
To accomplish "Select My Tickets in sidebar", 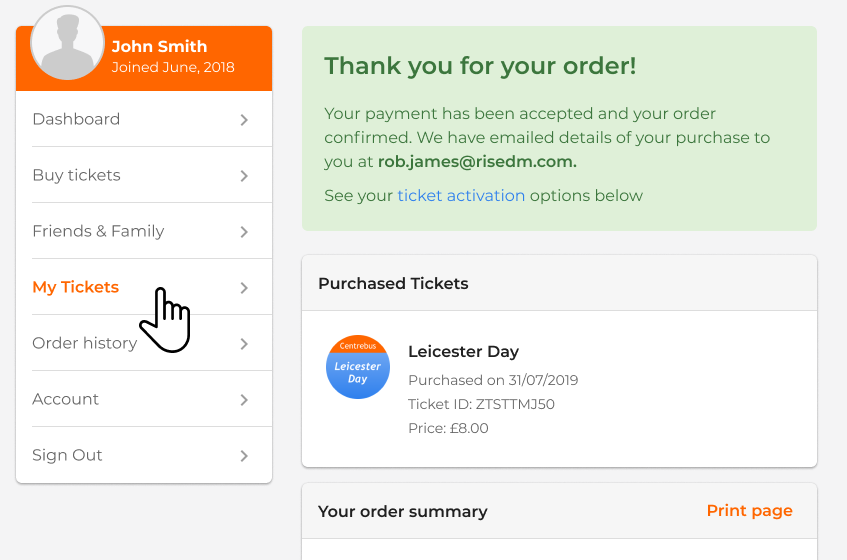I will tap(75, 287).
